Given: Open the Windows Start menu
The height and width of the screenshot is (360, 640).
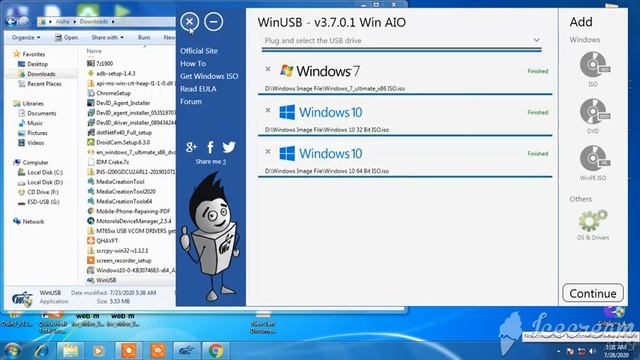Looking at the screenshot, I should [12, 350].
